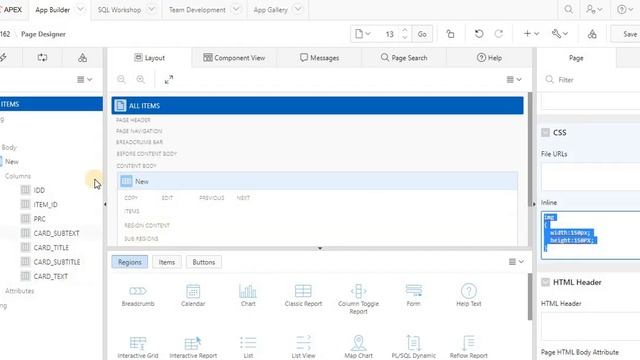Switch to Page Shared Components tree tab

click(x=82, y=58)
